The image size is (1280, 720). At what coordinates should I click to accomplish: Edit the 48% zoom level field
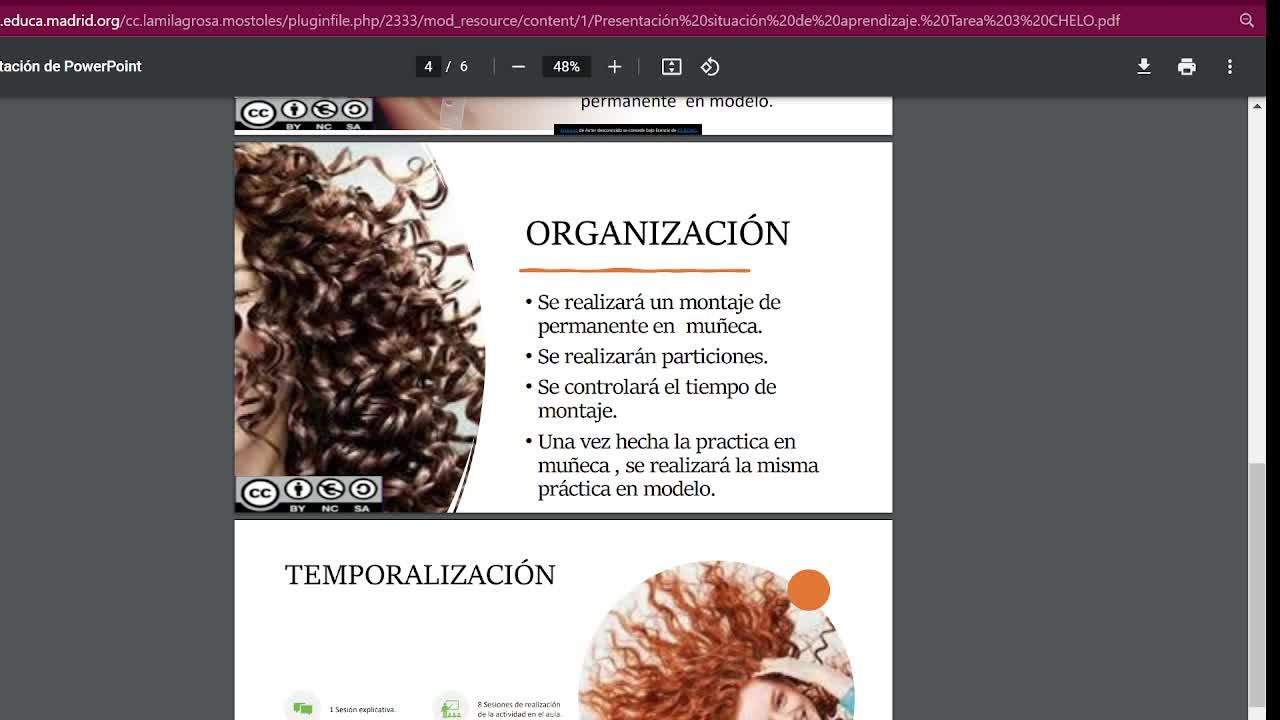coord(566,66)
